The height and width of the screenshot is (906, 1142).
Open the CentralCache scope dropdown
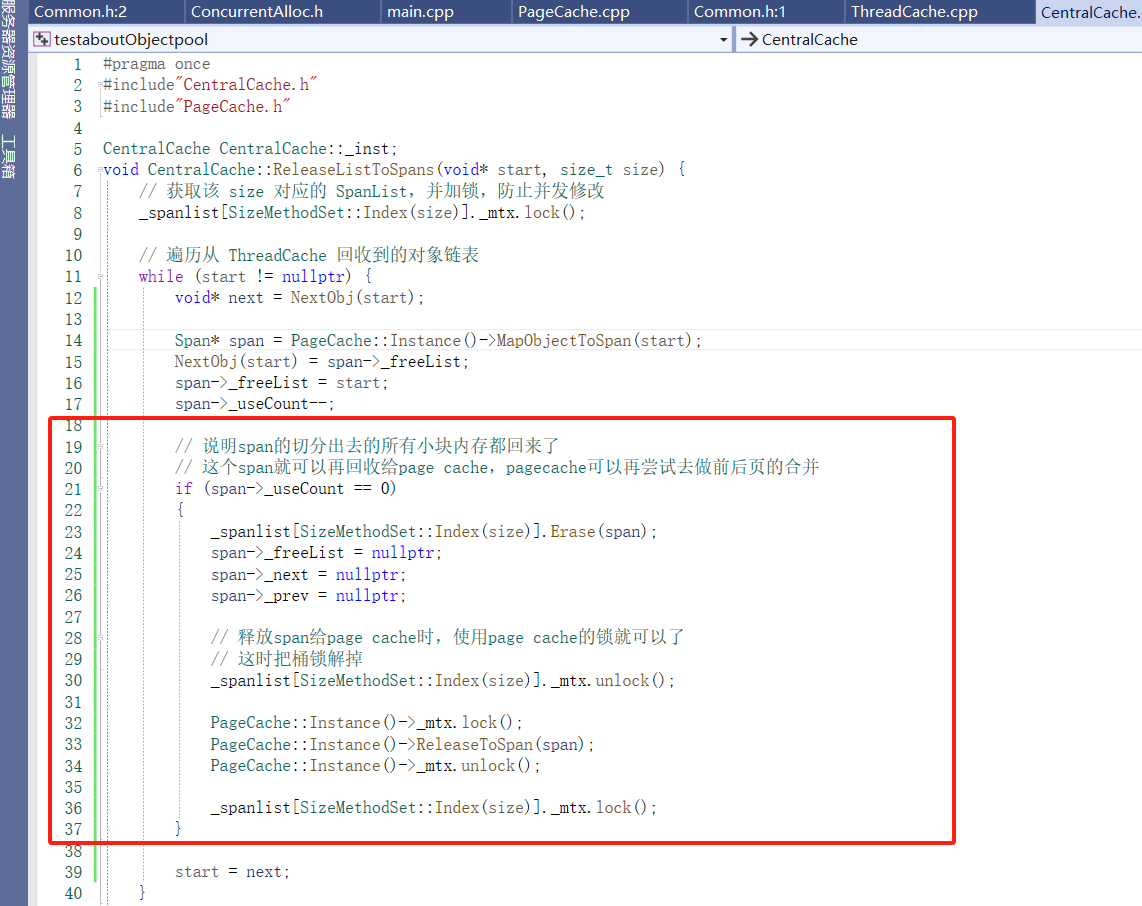coord(940,39)
